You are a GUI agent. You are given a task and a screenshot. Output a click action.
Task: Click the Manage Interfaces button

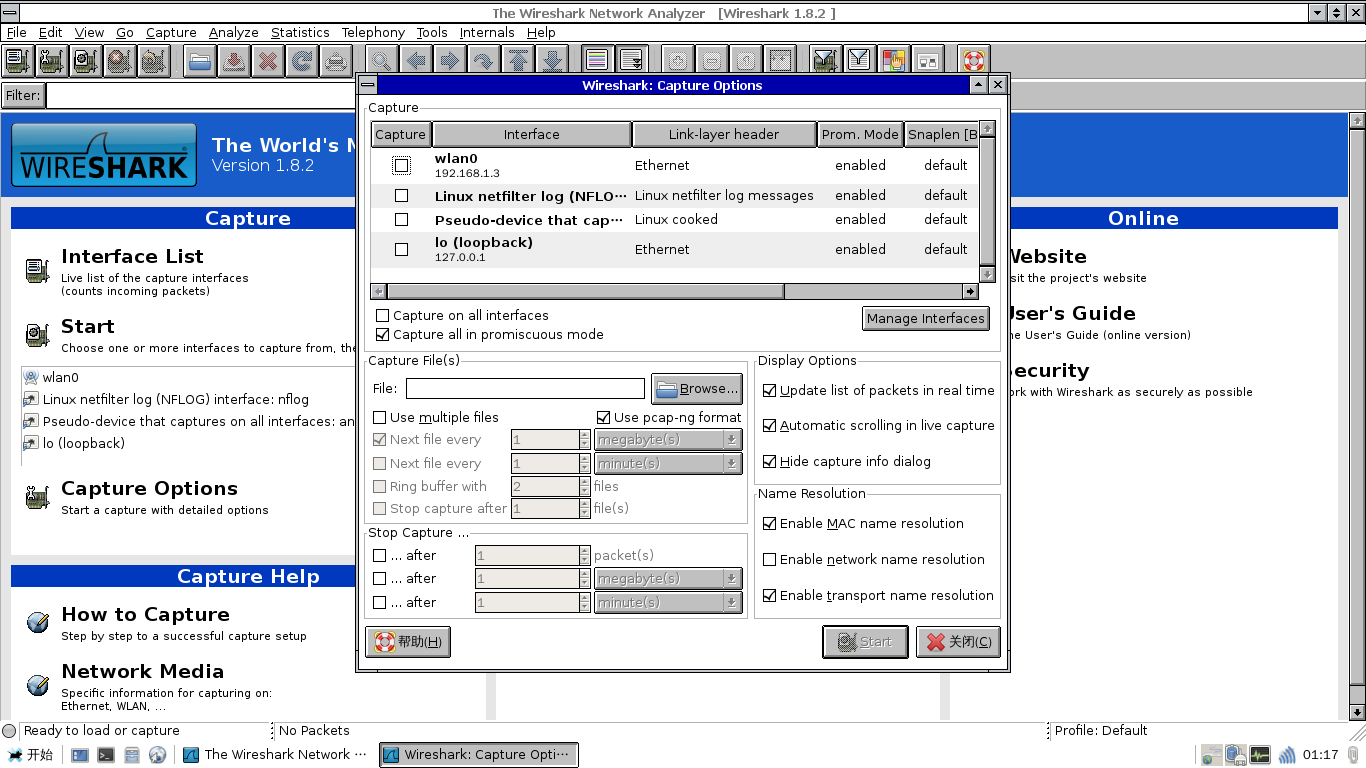(x=926, y=319)
